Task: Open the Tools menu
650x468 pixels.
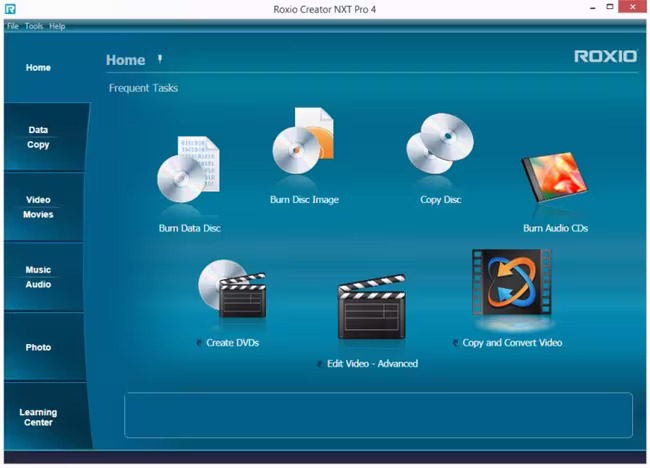Action: [x=34, y=26]
